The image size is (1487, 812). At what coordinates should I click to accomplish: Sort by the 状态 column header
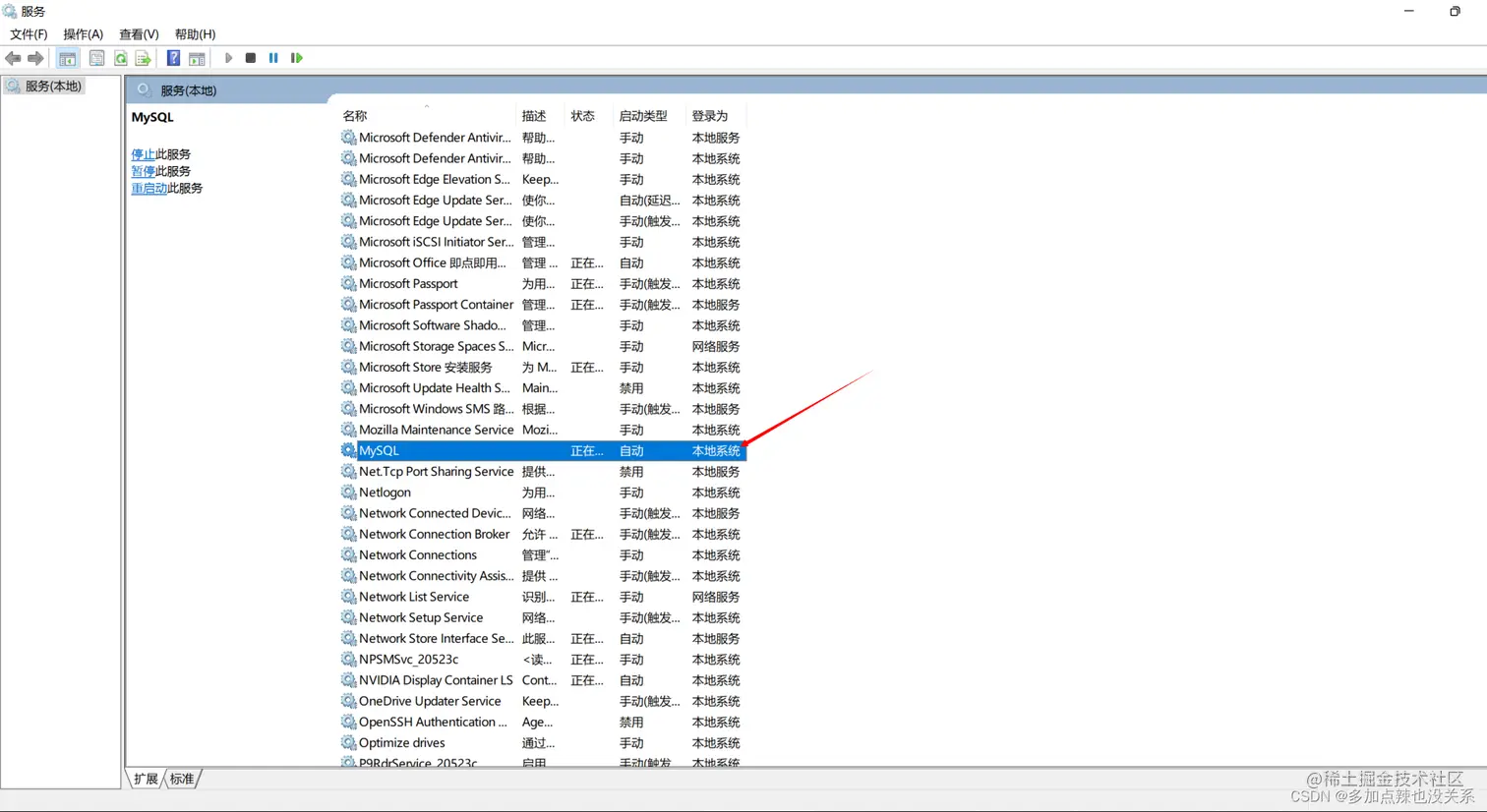coord(590,116)
